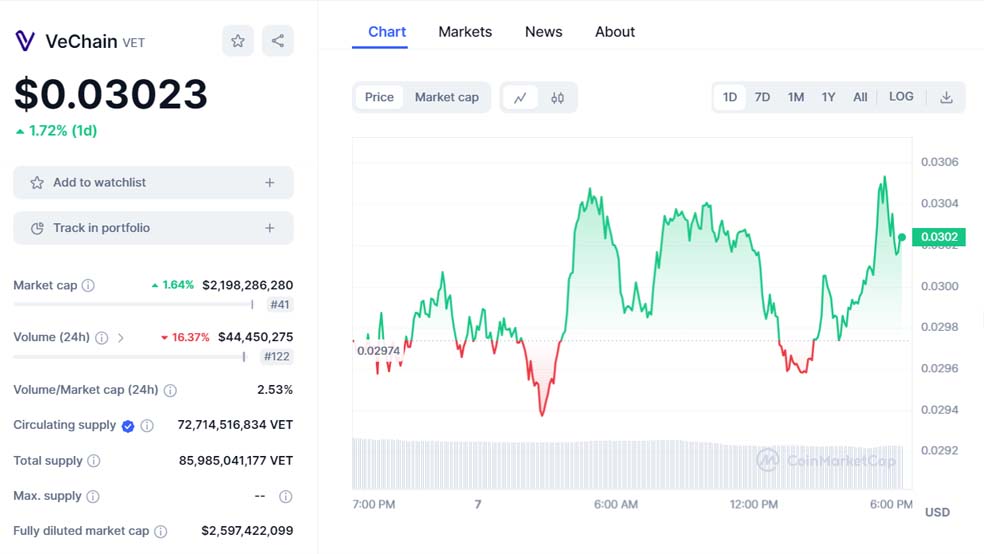Select the Market cap chart toggle
This screenshot has height=554, width=984.
click(446, 97)
